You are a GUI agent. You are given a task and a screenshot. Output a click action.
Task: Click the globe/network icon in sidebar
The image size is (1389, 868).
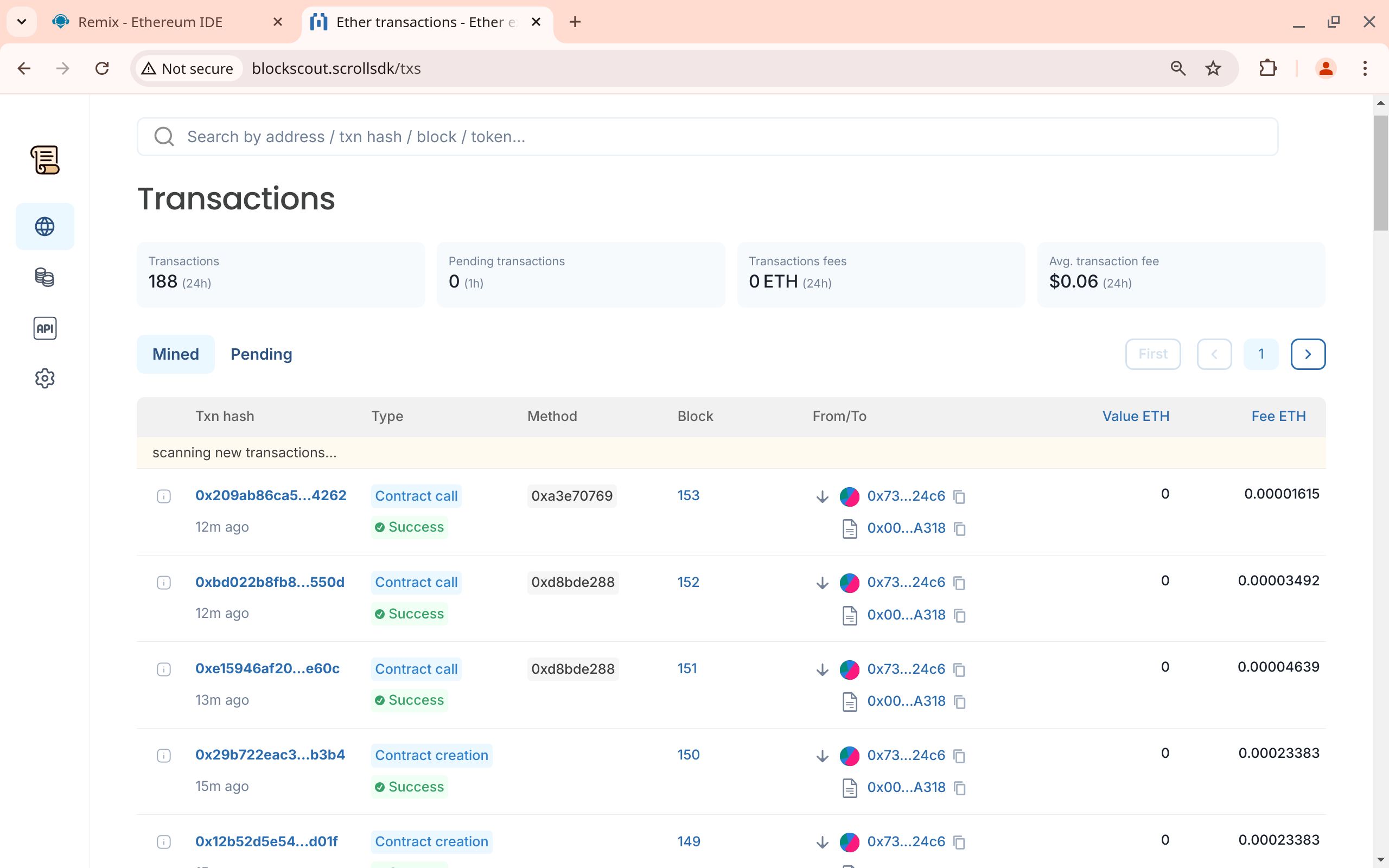45,226
